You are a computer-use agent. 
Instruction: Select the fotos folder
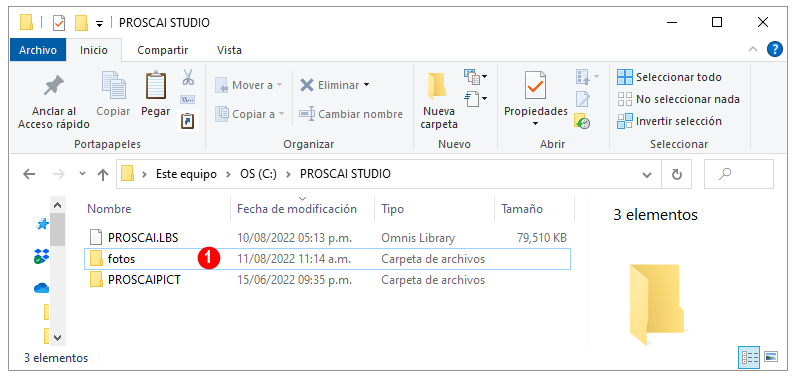tap(328, 259)
